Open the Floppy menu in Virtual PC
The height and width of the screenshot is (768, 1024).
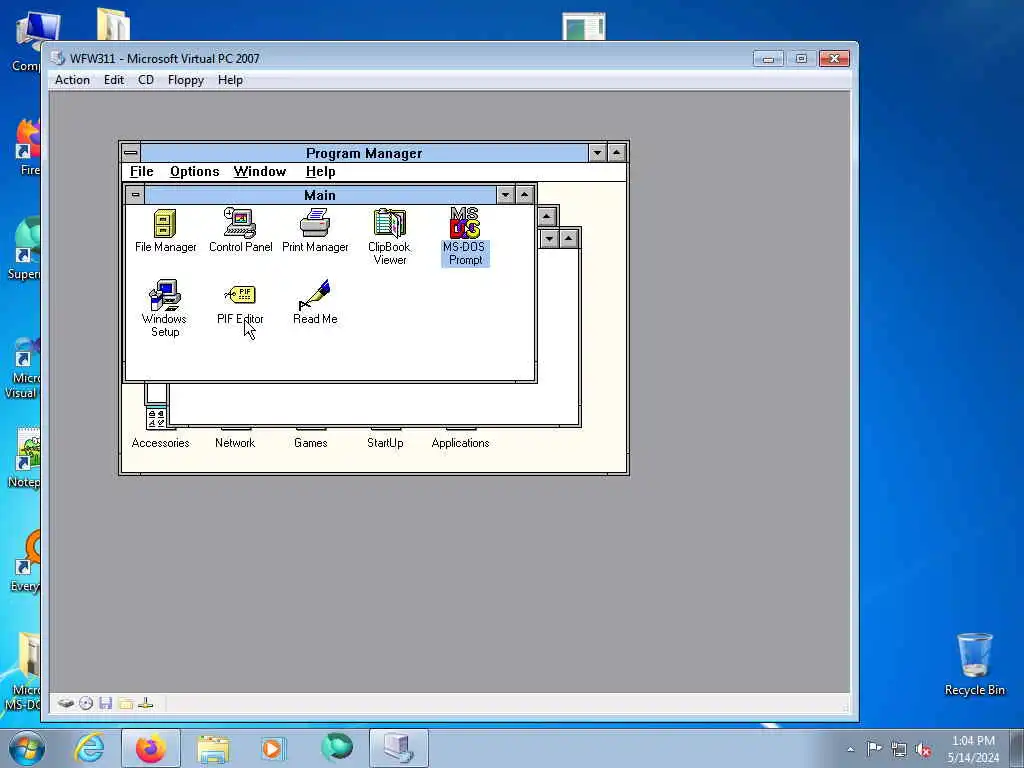[185, 80]
